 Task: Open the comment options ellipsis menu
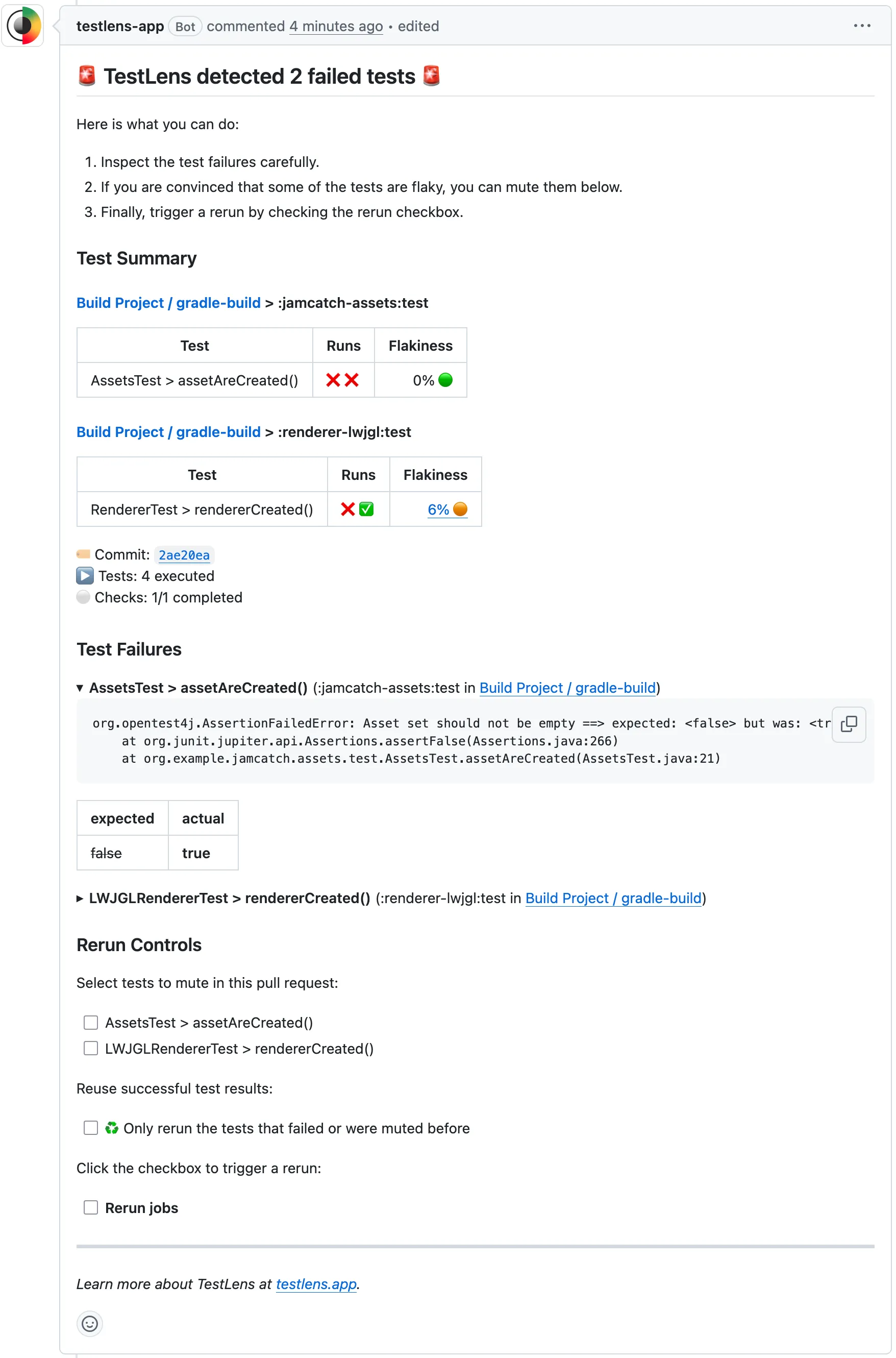click(862, 26)
